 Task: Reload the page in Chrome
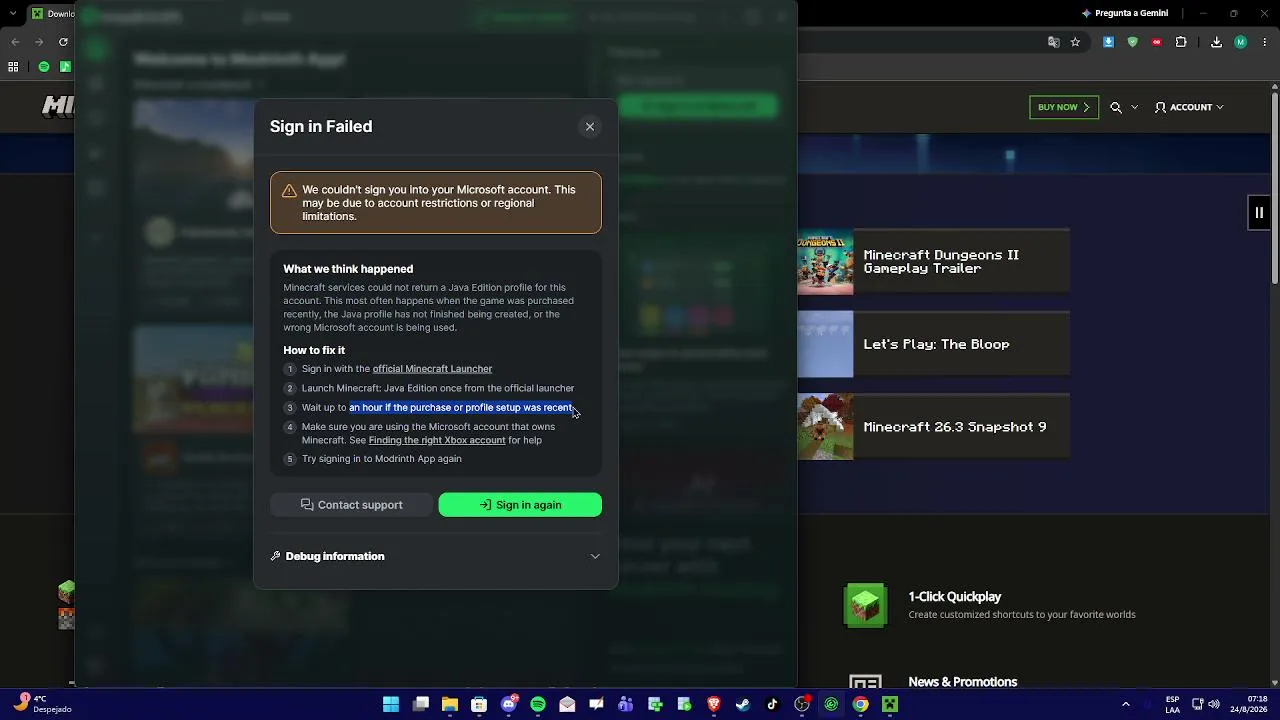pyautogui.click(x=63, y=42)
